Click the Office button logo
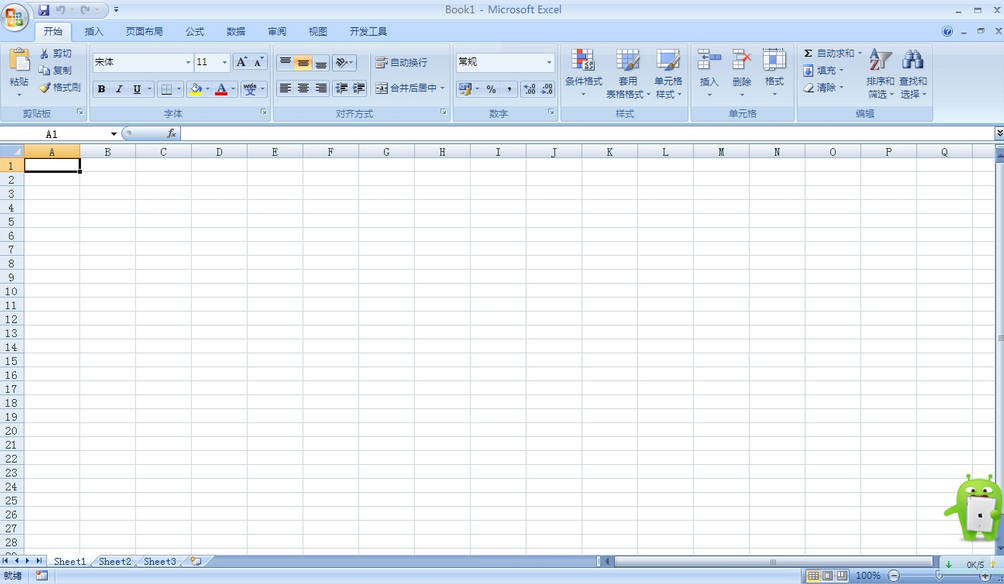Image resolution: width=1004 pixels, height=584 pixels. click(x=14, y=17)
